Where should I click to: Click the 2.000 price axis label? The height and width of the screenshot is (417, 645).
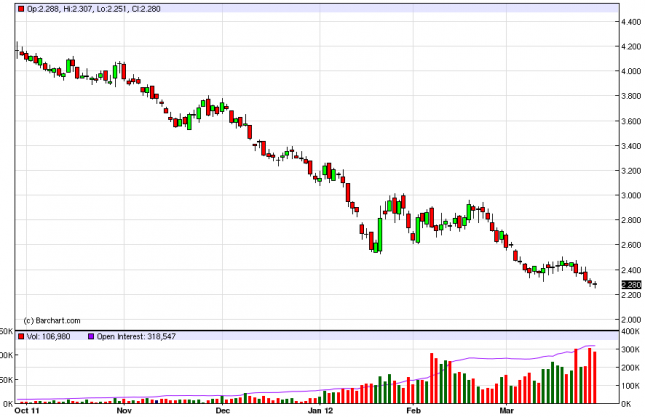click(x=631, y=320)
